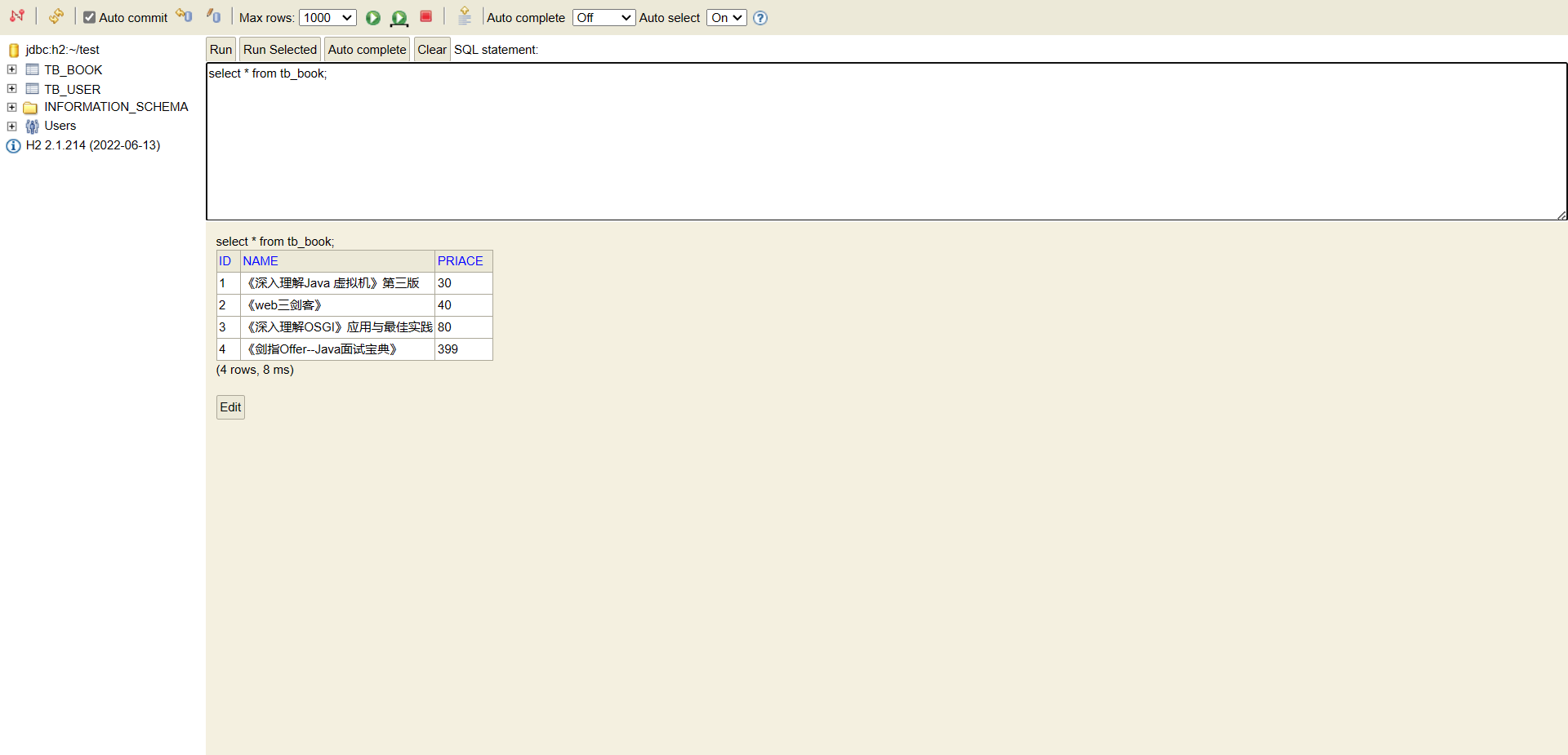Click the Commit icon
The height and width of the screenshot is (755, 1568).
pos(213,16)
